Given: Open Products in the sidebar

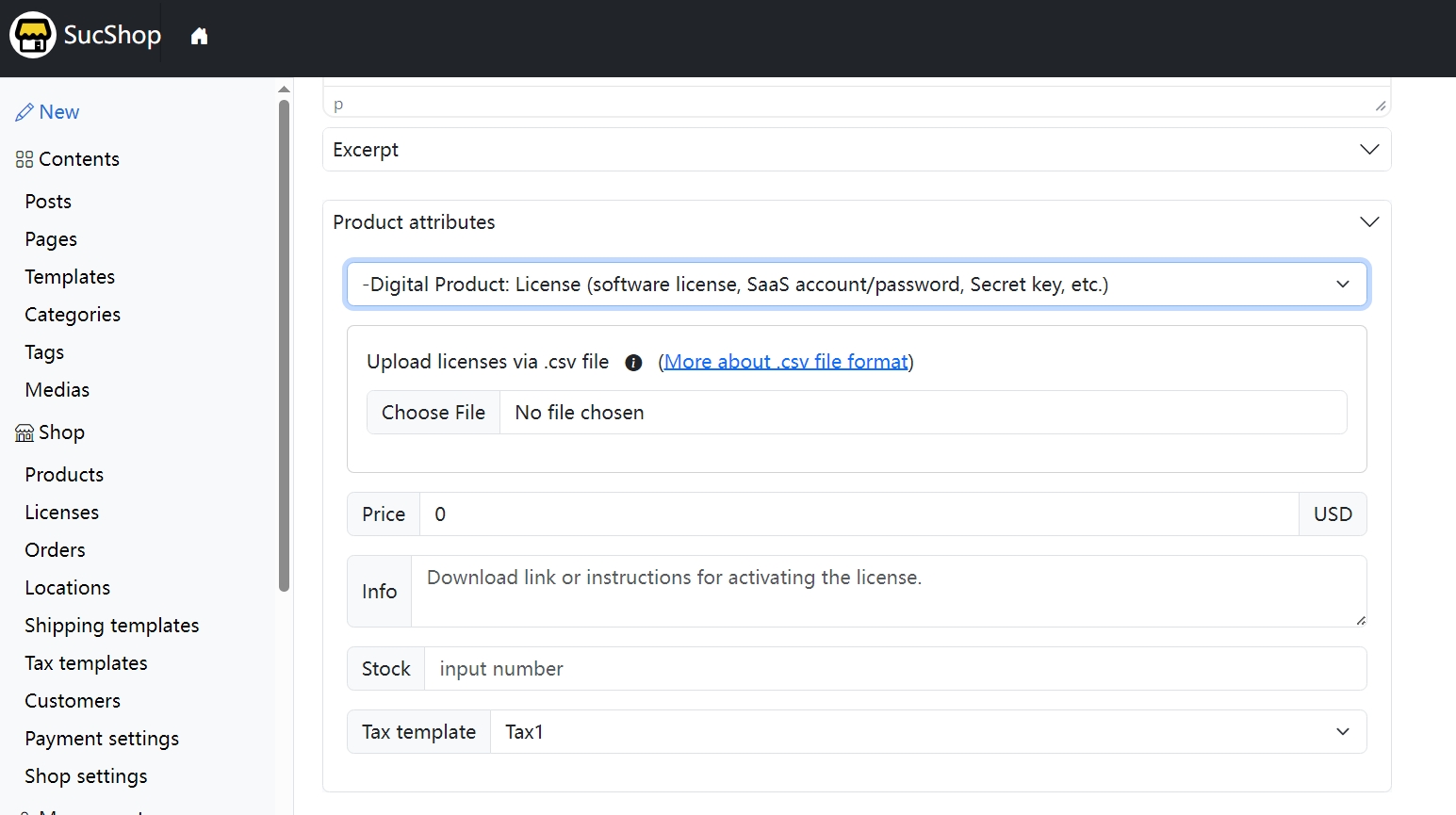Looking at the screenshot, I should tap(64, 475).
